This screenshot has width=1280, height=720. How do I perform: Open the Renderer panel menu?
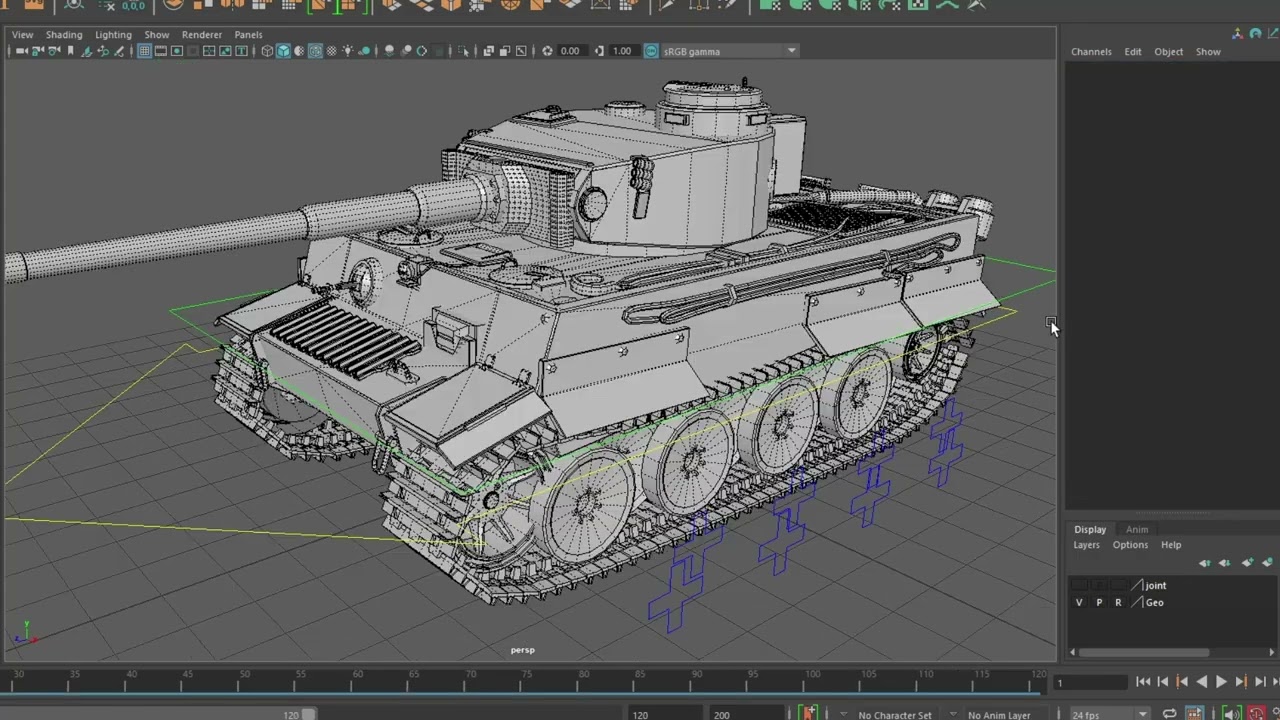click(x=202, y=35)
